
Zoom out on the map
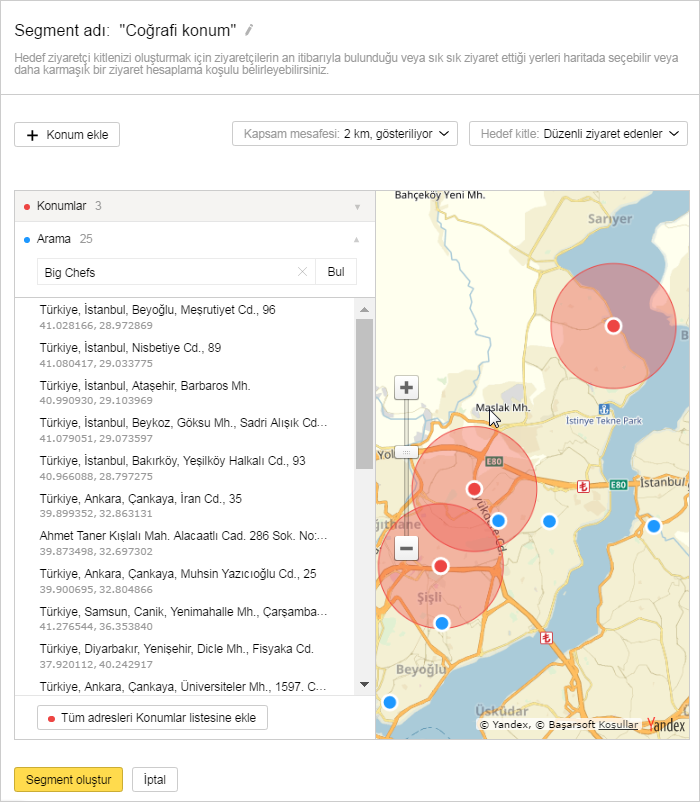406,548
